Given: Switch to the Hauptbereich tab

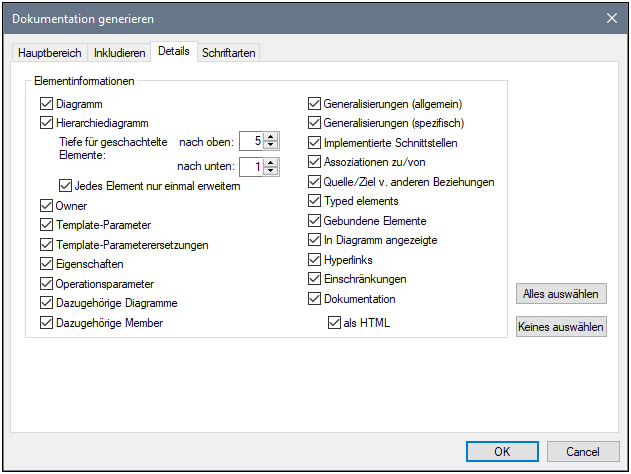Looking at the screenshot, I should point(49,52).
